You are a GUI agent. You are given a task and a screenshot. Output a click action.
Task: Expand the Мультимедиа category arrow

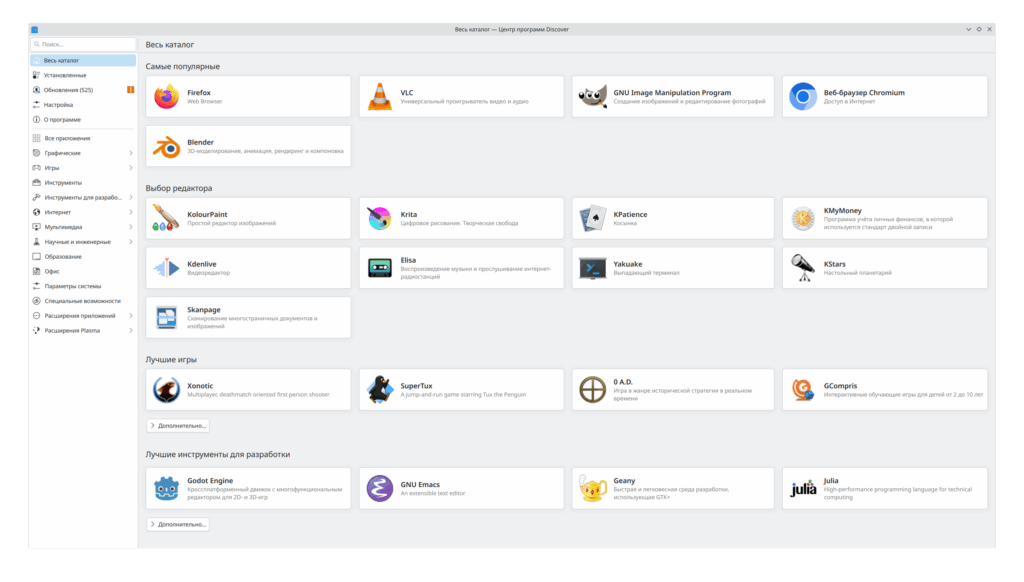click(131, 227)
